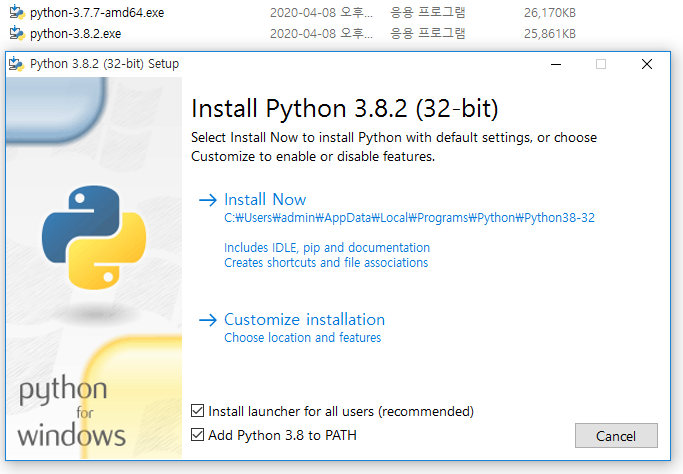Click date cell of python-3.8.2.exe row

(x=321, y=34)
